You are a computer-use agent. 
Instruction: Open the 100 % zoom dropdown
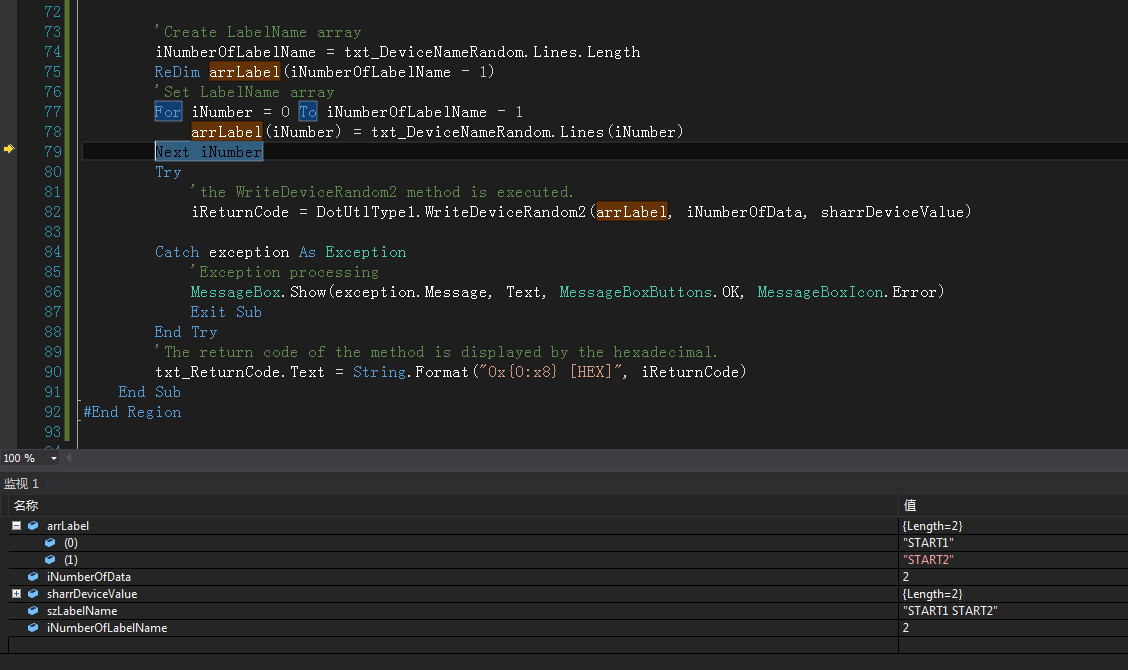[54, 459]
